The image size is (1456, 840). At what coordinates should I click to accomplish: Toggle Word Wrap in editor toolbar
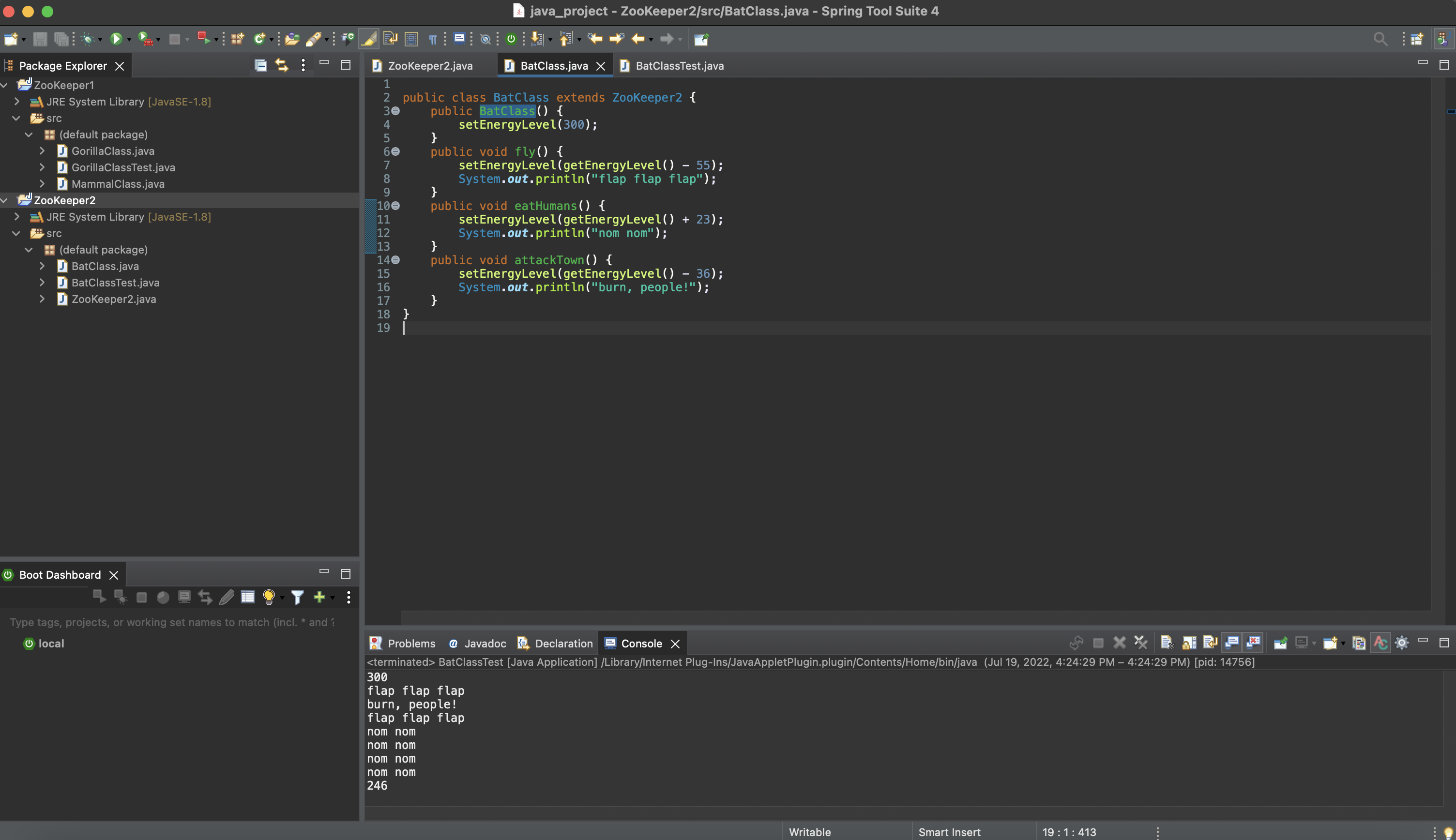point(390,39)
